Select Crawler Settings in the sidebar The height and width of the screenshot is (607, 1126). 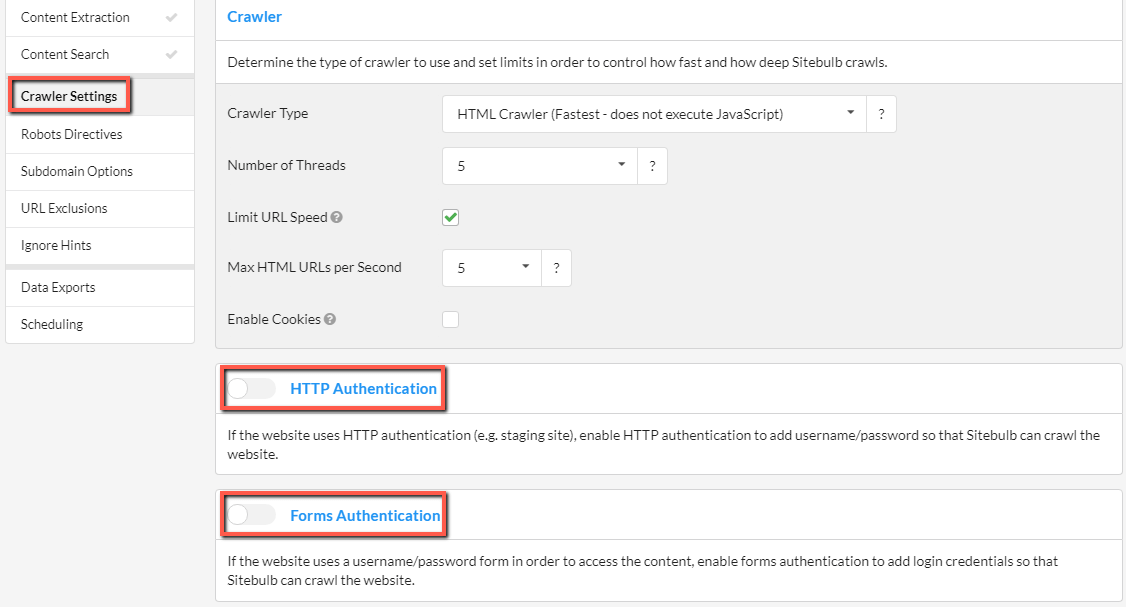100,96
